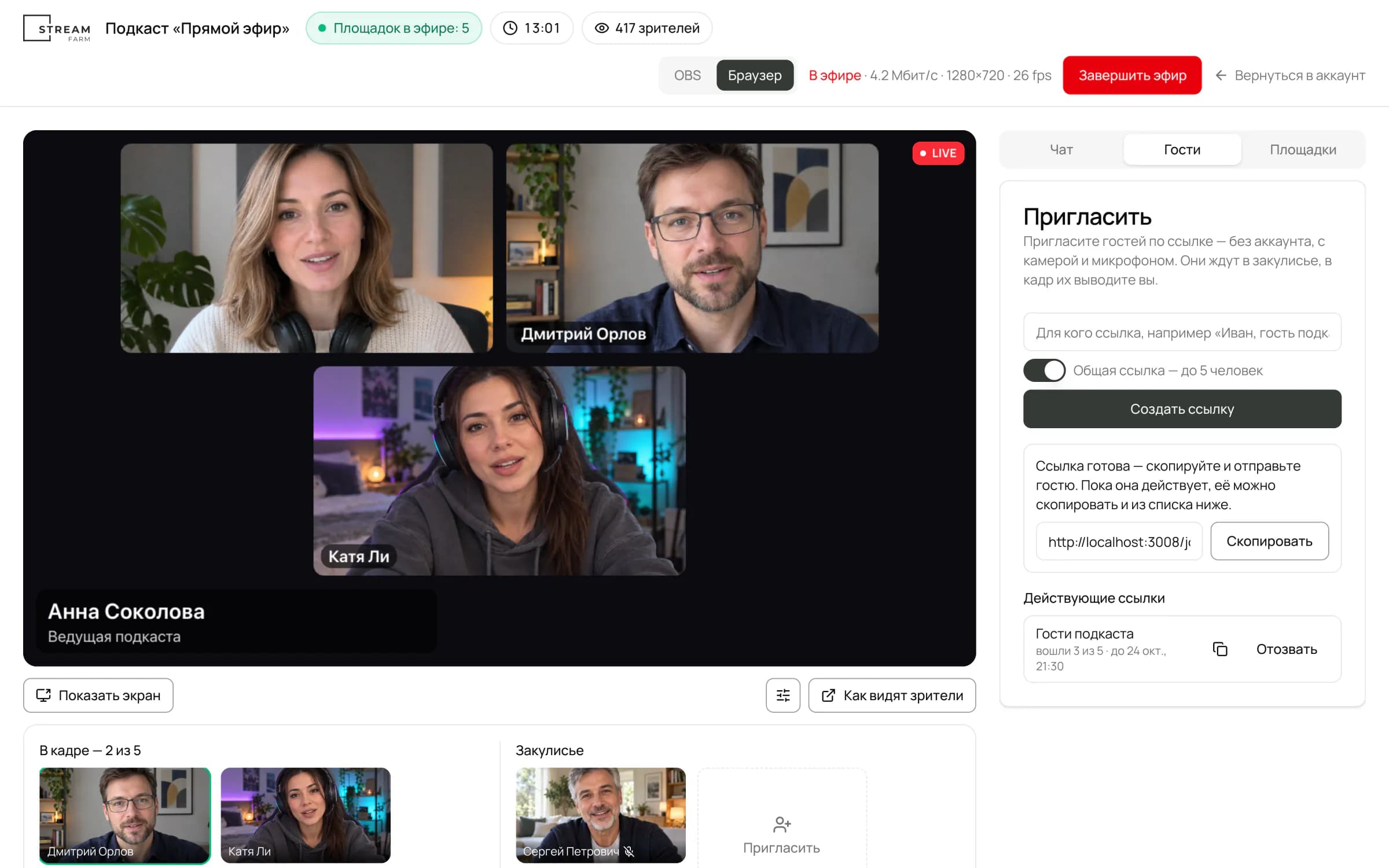Click the Скопировать button
This screenshot has height=868, width=1389.
(1269, 541)
